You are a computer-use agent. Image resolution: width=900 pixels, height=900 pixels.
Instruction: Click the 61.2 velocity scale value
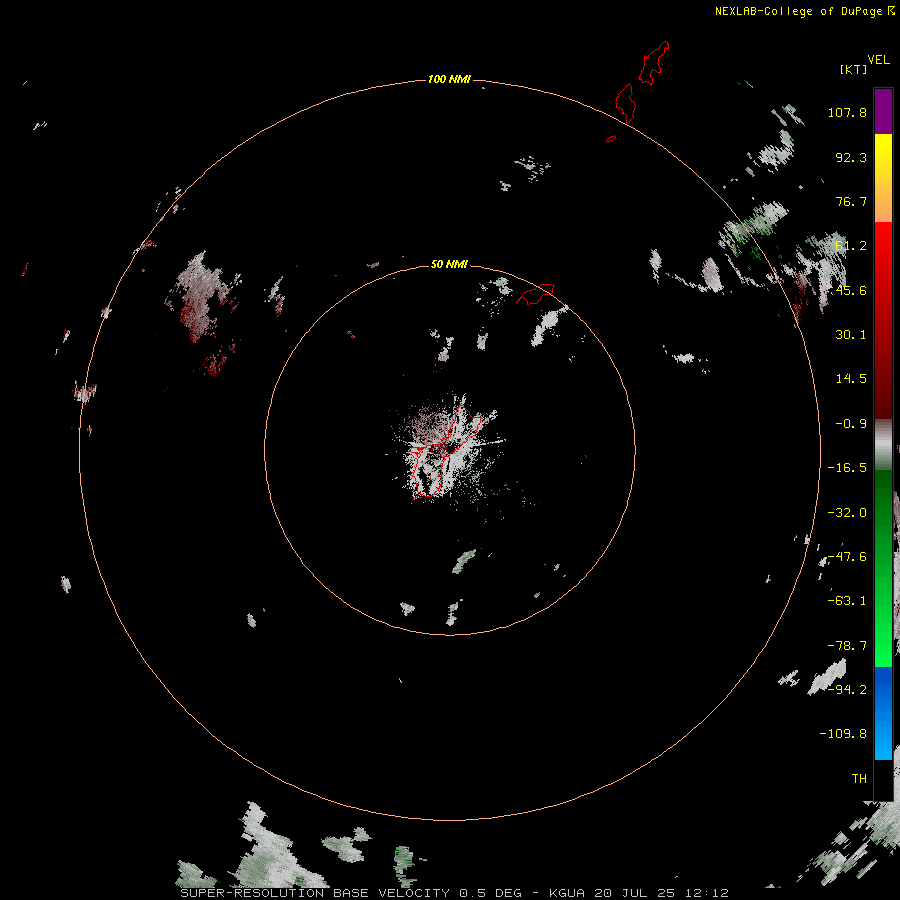tap(851, 246)
